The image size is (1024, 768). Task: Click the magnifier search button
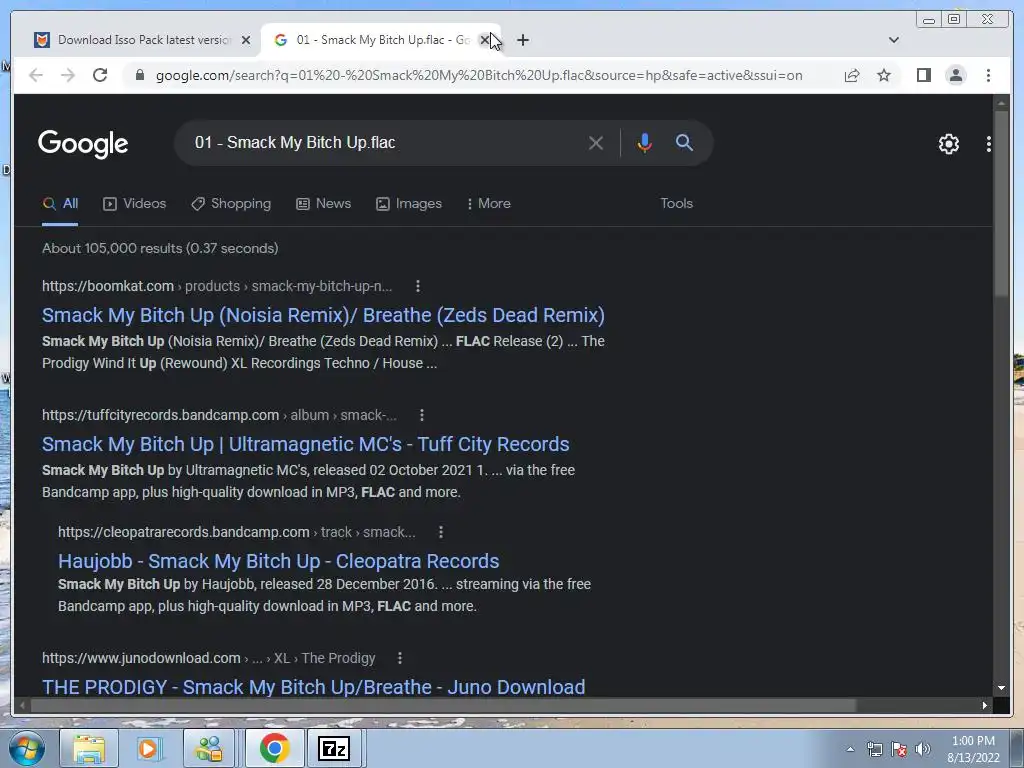pyautogui.click(x=684, y=142)
